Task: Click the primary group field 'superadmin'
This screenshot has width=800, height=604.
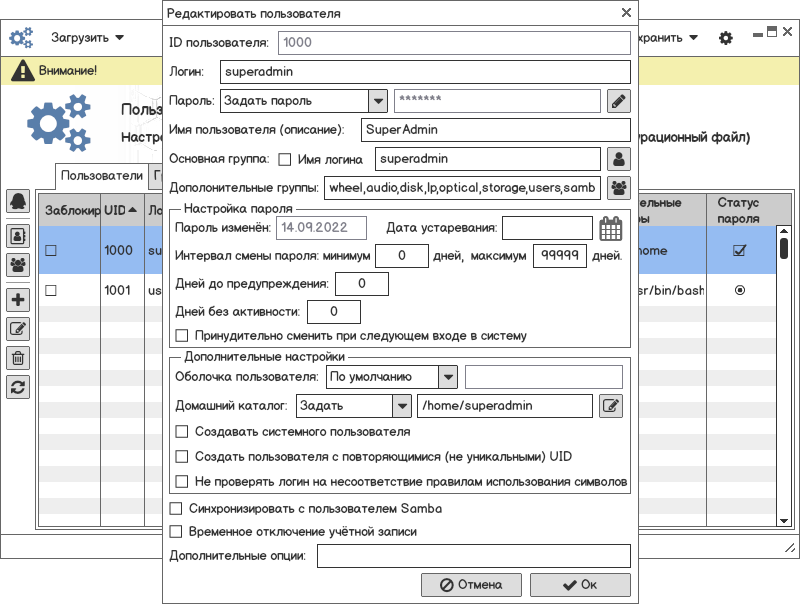Action: tap(487, 159)
